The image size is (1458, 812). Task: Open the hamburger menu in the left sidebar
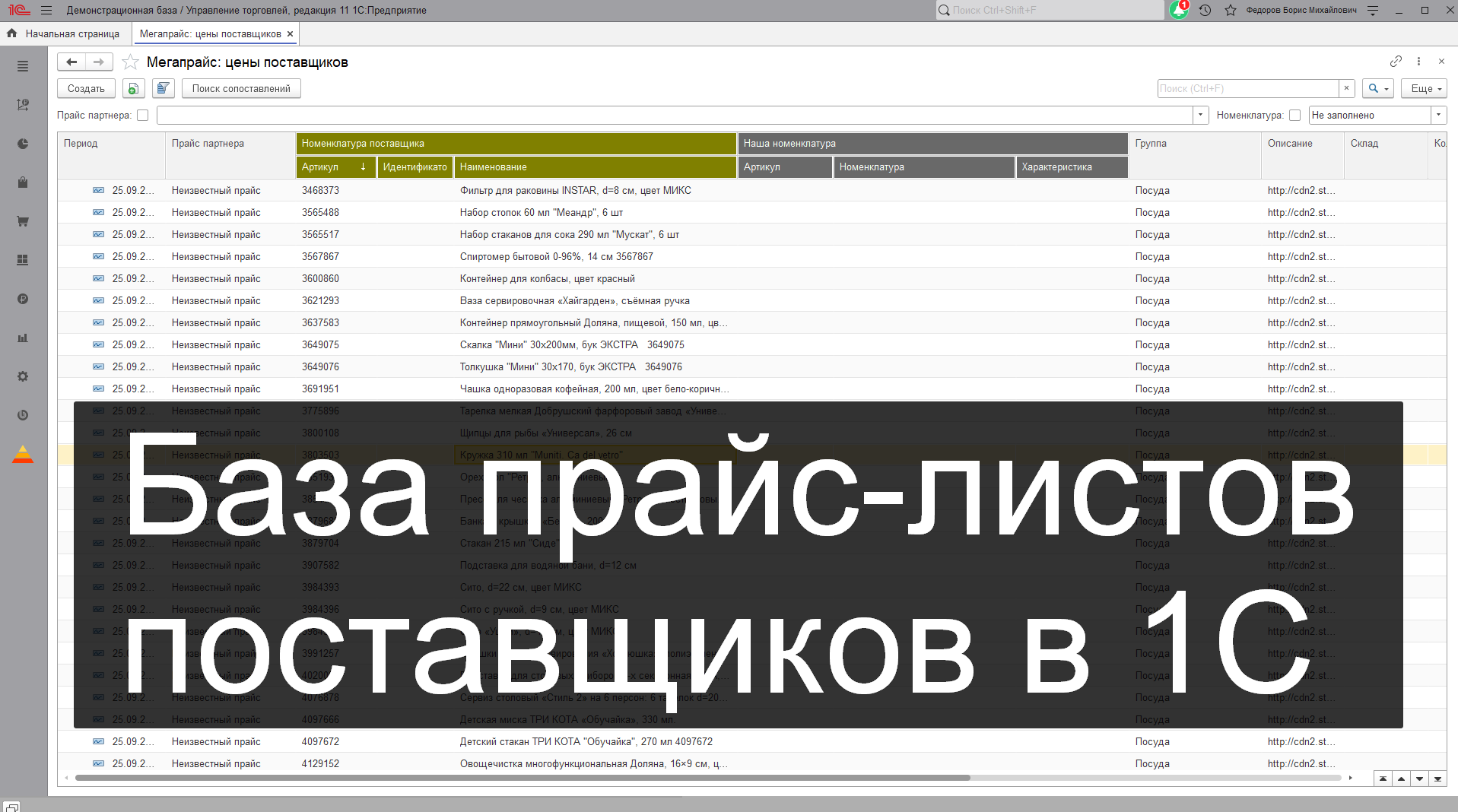click(22, 66)
